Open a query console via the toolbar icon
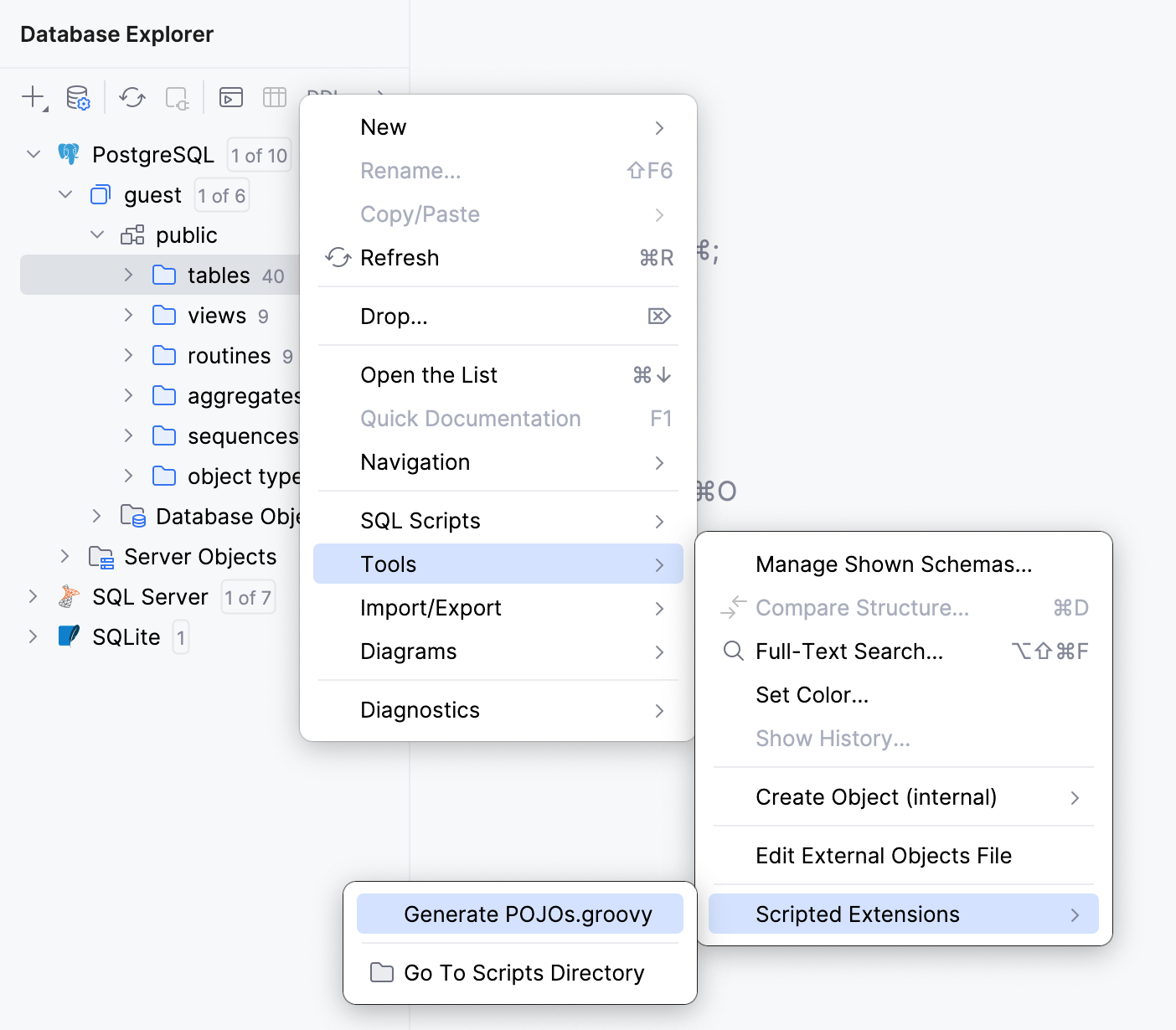This screenshot has width=1176, height=1030. point(230,97)
